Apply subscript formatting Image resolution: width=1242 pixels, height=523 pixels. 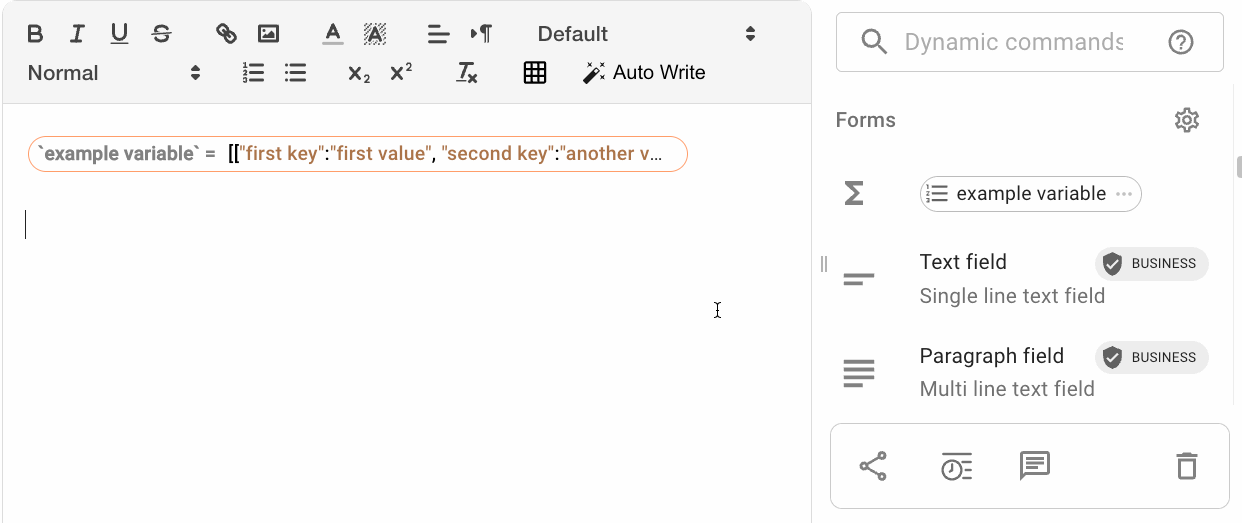(x=359, y=73)
